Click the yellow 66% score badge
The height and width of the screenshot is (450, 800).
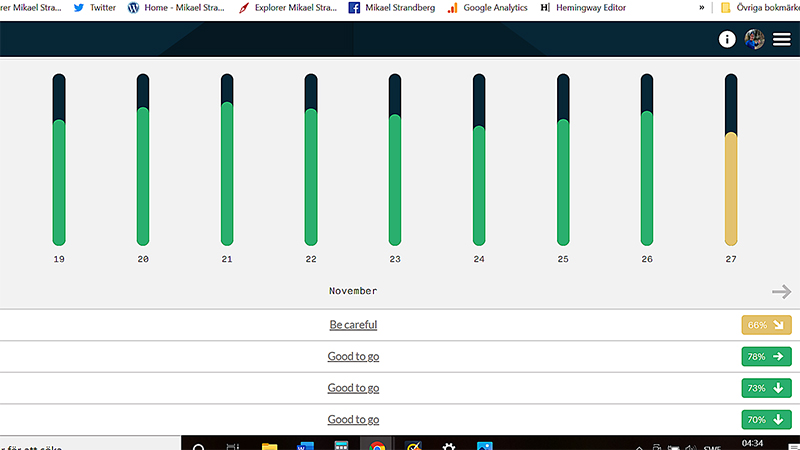coord(766,325)
